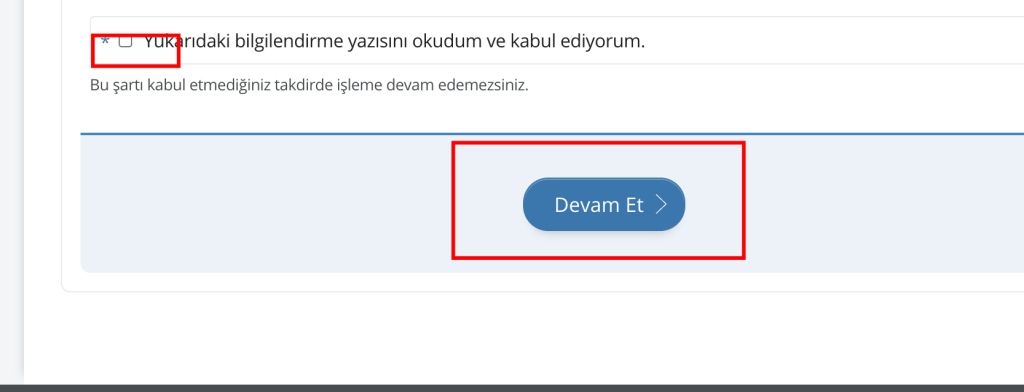Click the note "Bu şartı kabul etmediğiniz takdirde"
The image size is (1024, 392).
(x=309, y=86)
